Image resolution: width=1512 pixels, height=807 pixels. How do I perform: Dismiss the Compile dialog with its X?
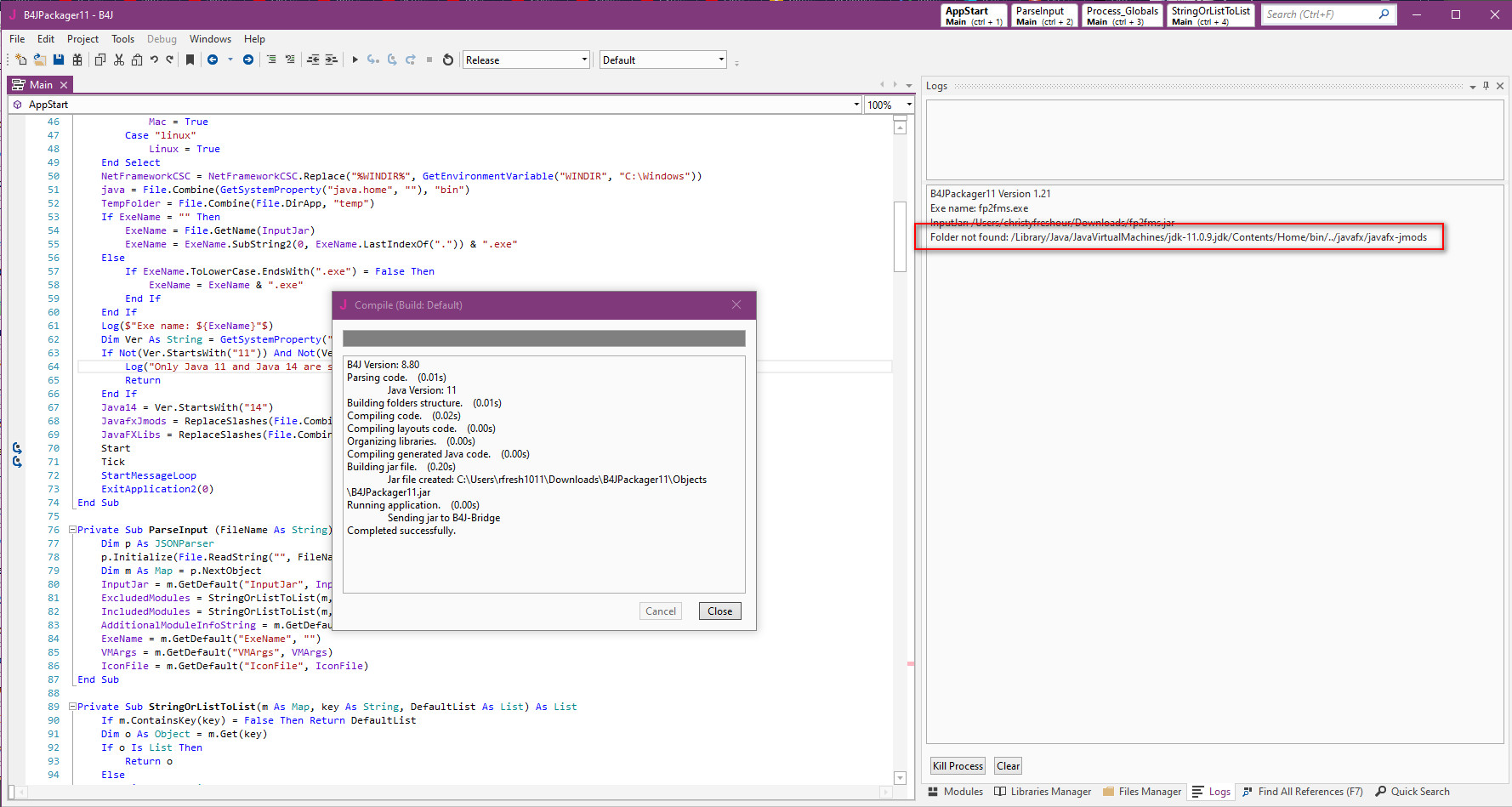(736, 304)
